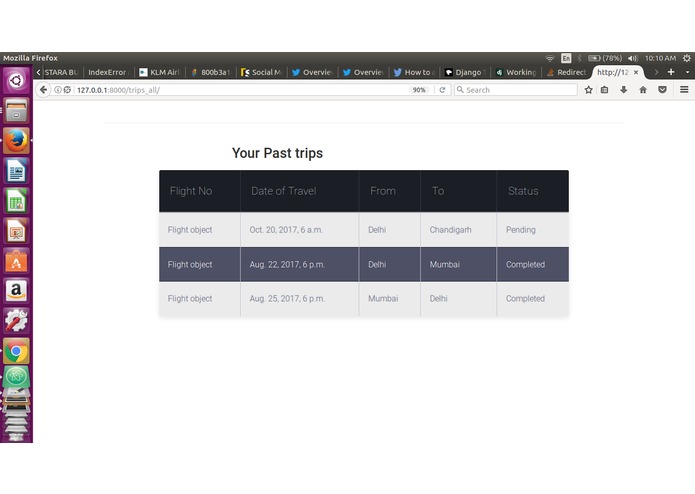Show site information icon in the URL bar
Screen dimensions: 695x494
pos(58,90)
